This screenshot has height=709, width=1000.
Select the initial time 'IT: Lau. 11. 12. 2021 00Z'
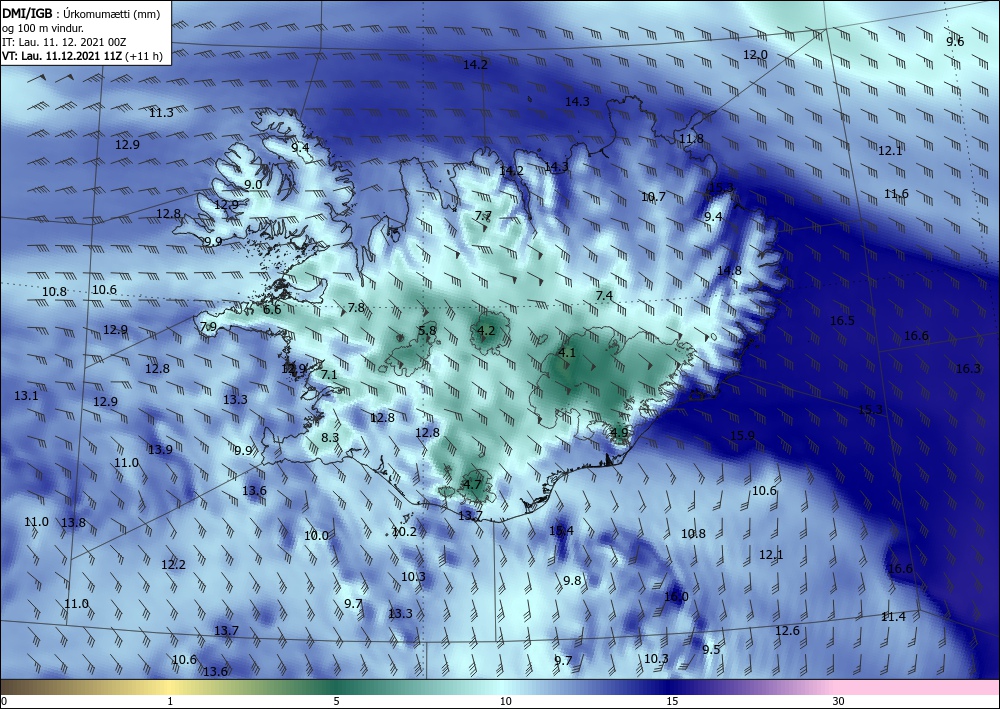(x=64, y=42)
